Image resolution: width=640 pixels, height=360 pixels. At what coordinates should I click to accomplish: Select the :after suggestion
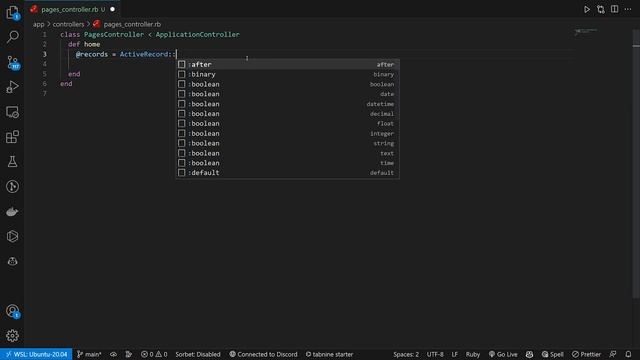(x=287, y=64)
